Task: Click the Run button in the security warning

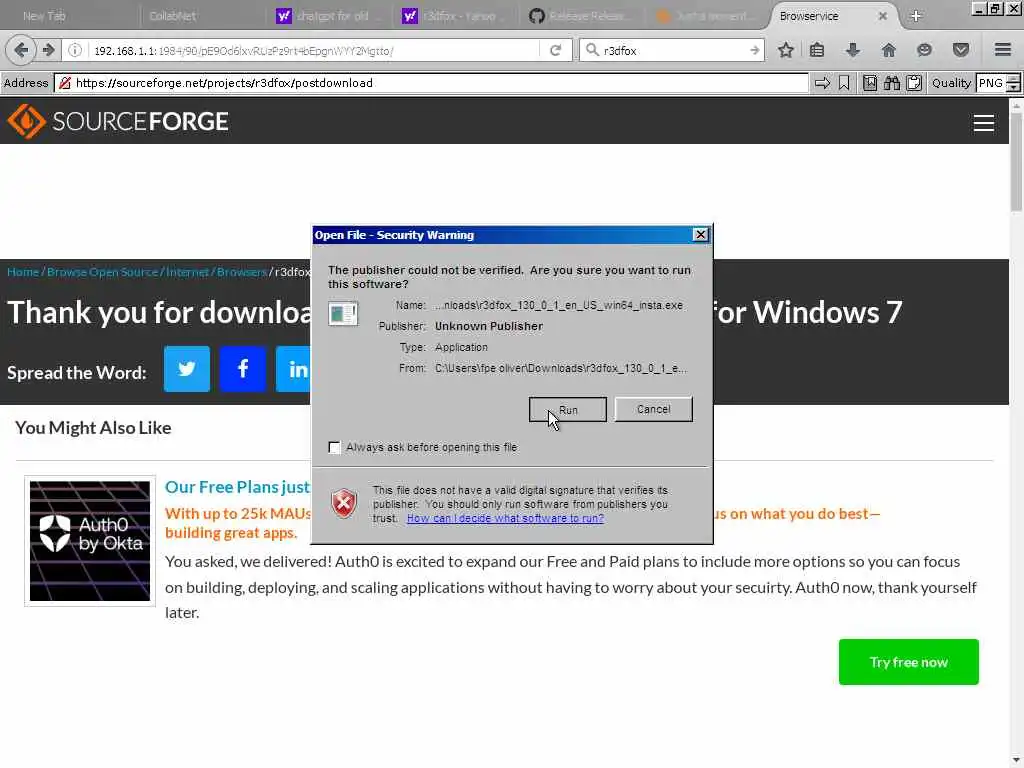Action: (568, 409)
